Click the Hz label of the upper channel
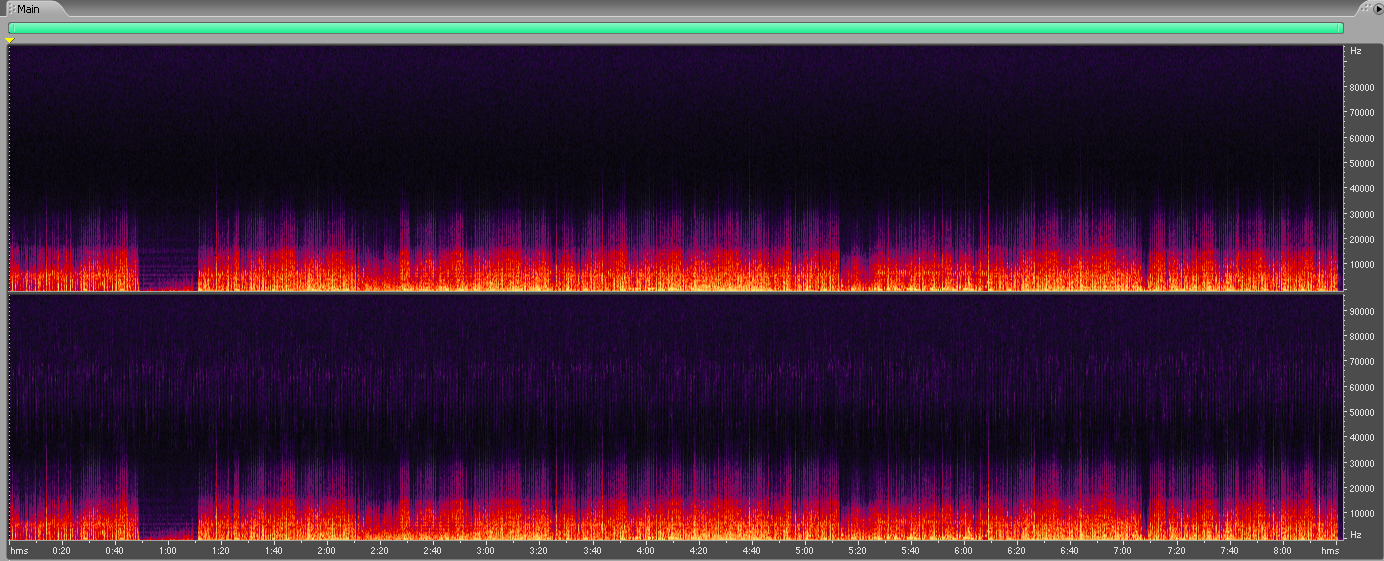The width and height of the screenshot is (1384, 561). point(1355,50)
